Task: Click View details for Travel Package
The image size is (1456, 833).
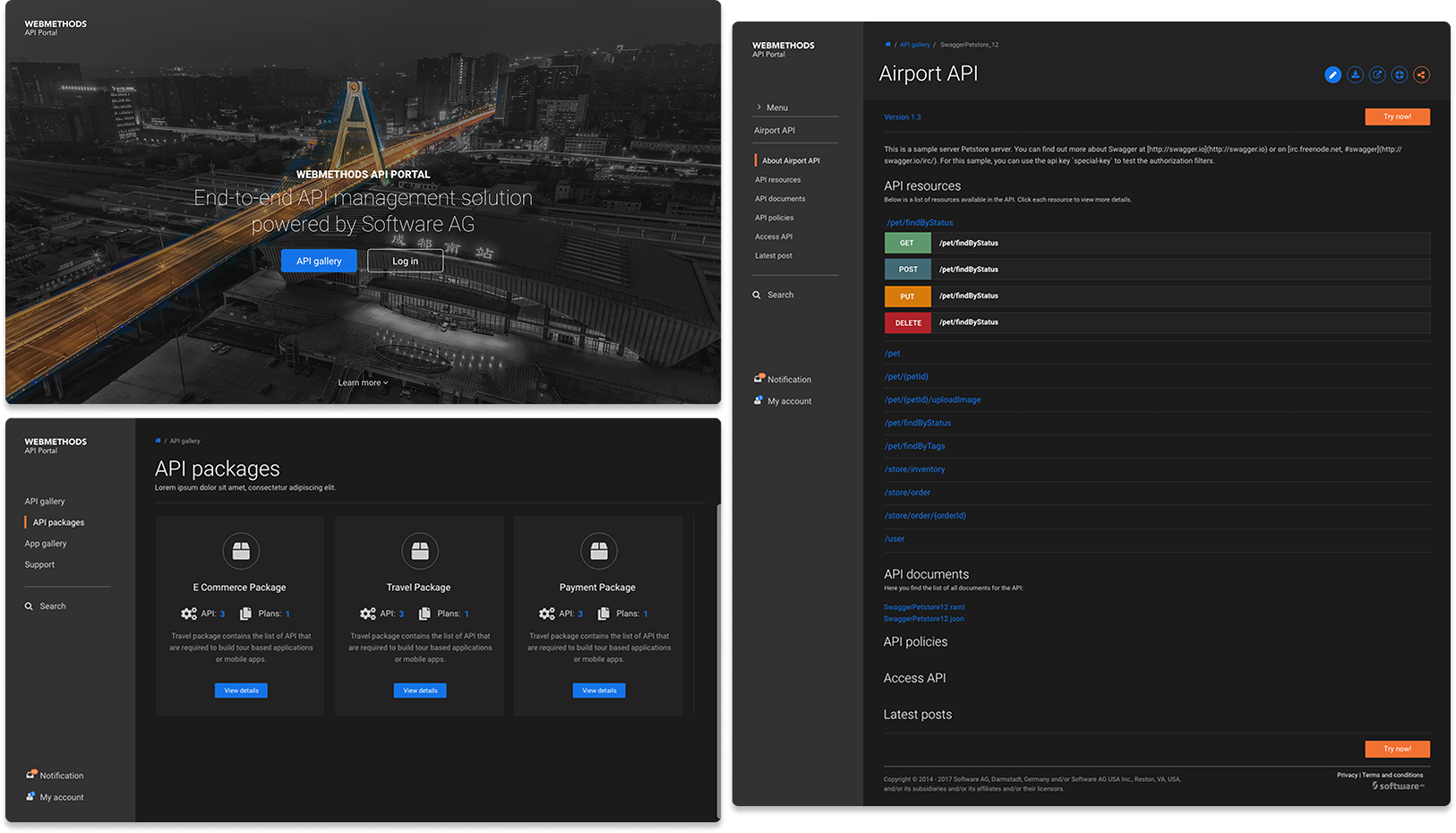Action: click(420, 691)
